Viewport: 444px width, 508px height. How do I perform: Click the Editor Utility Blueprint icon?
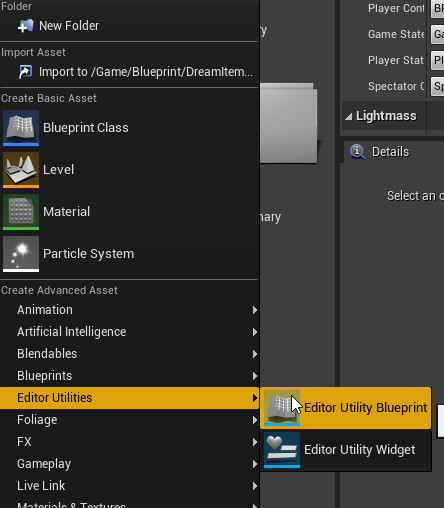click(x=282, y=408)
